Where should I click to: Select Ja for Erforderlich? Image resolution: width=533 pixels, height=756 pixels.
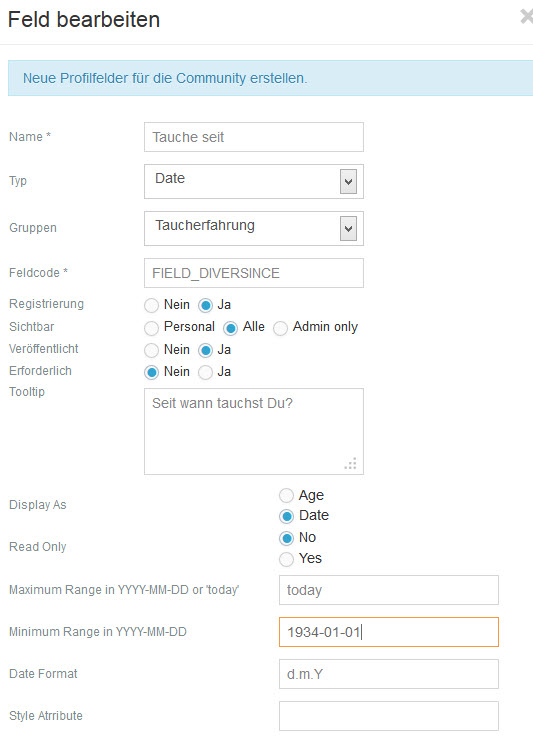205,372
